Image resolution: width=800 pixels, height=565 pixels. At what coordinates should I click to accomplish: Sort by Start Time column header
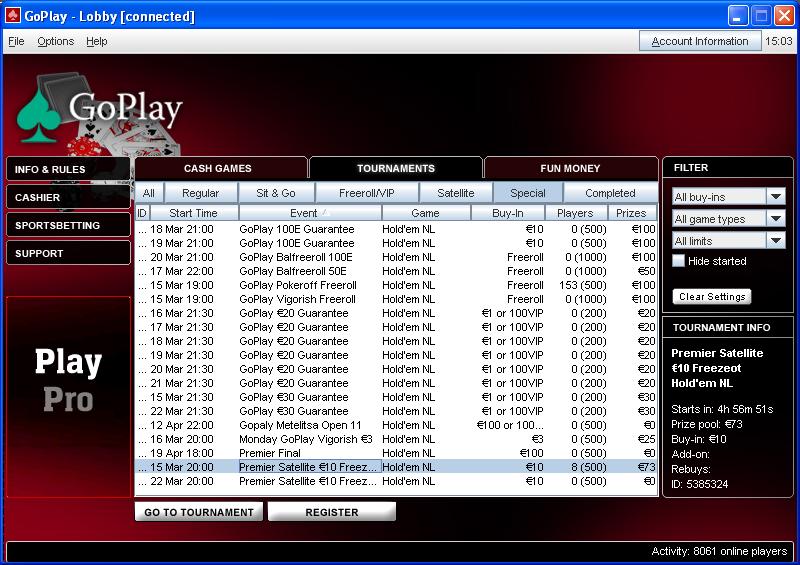(194, 213)
